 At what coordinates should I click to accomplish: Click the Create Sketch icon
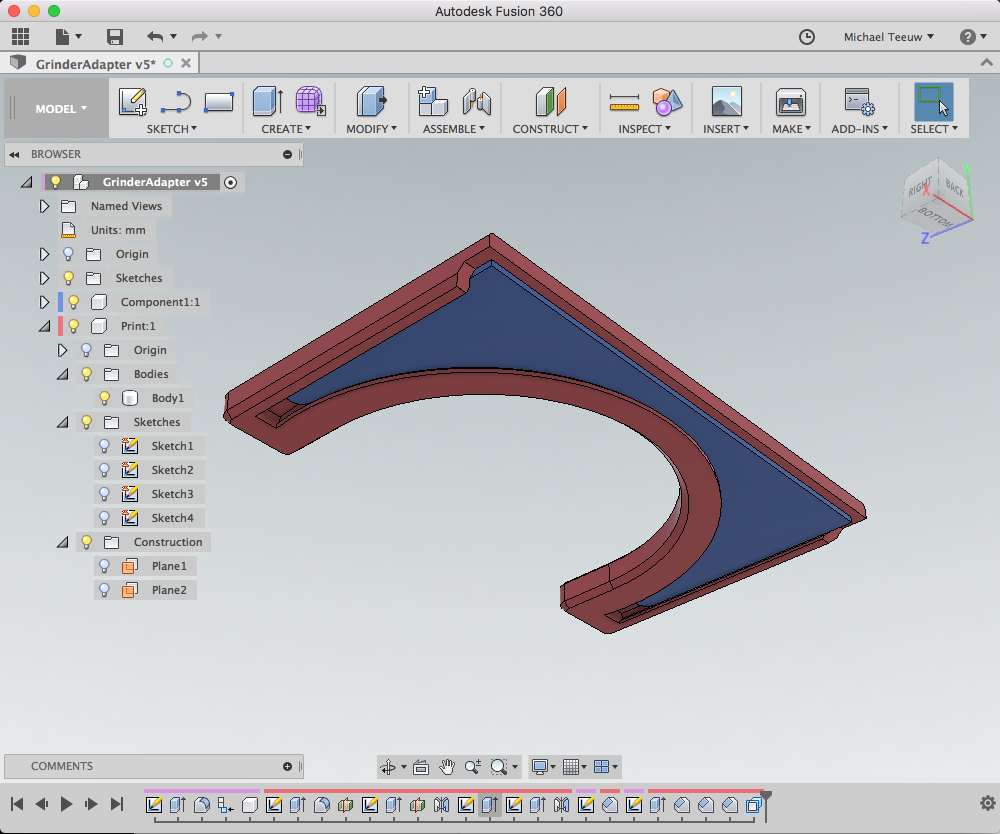133,102
